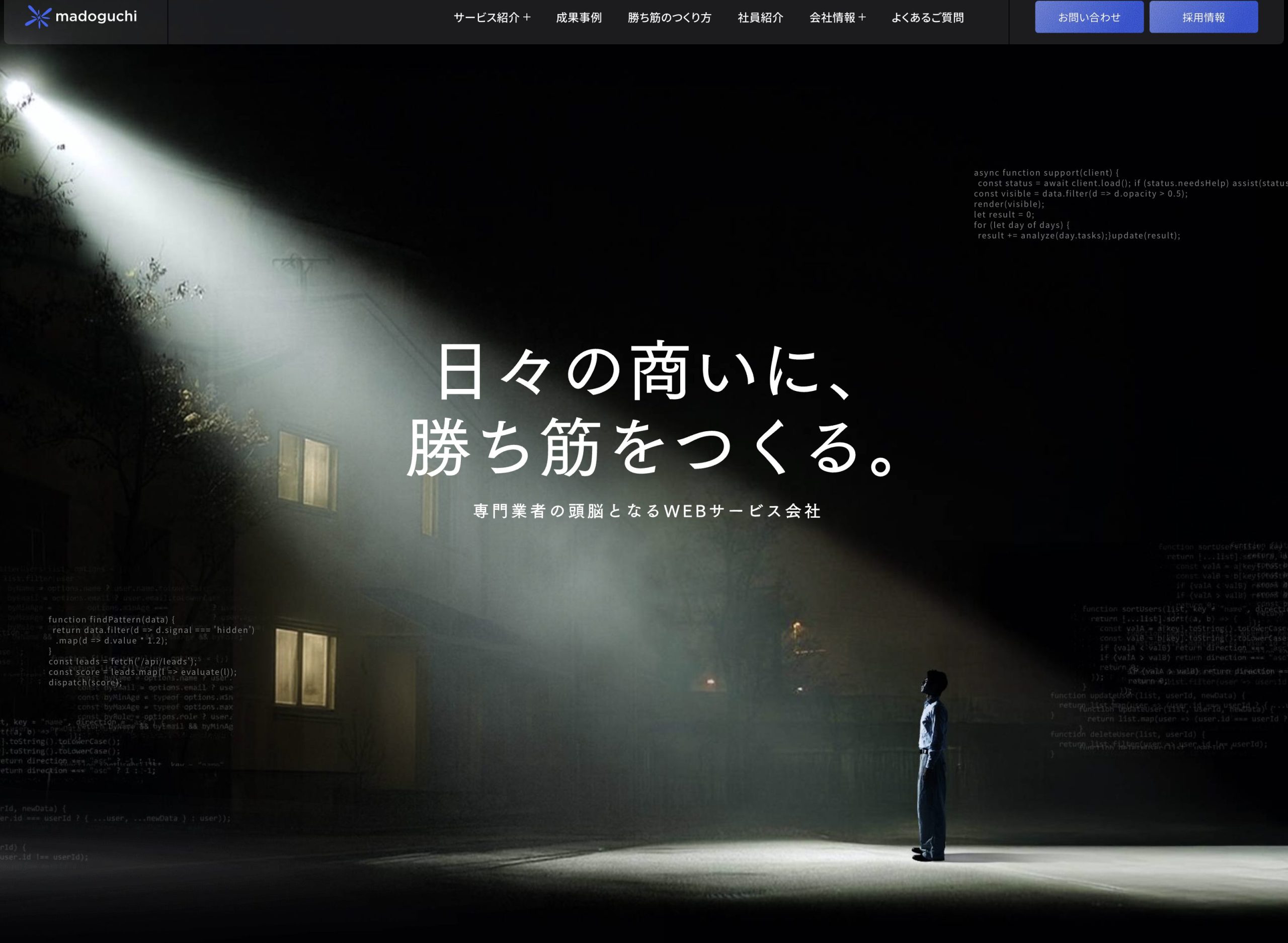1288x943 pixels.
Task: Click the 日々の商いに headline text
Action: (x=645, y=371)
